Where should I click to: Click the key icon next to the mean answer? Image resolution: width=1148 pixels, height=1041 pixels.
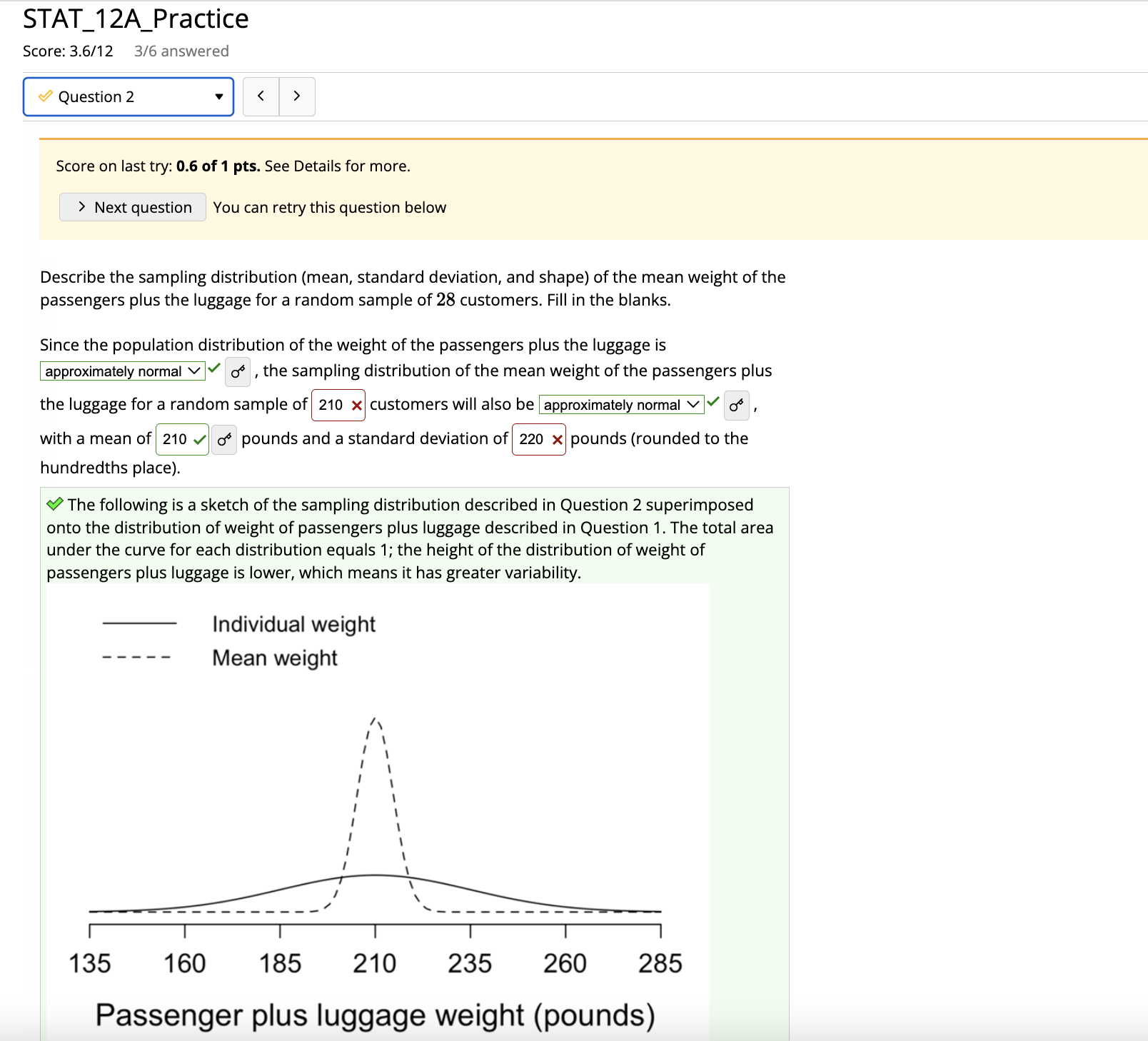(x=223, y=441)
